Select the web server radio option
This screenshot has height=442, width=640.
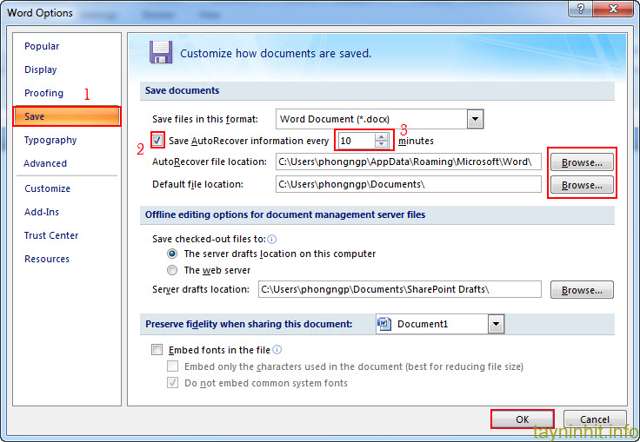click(173, 270)
